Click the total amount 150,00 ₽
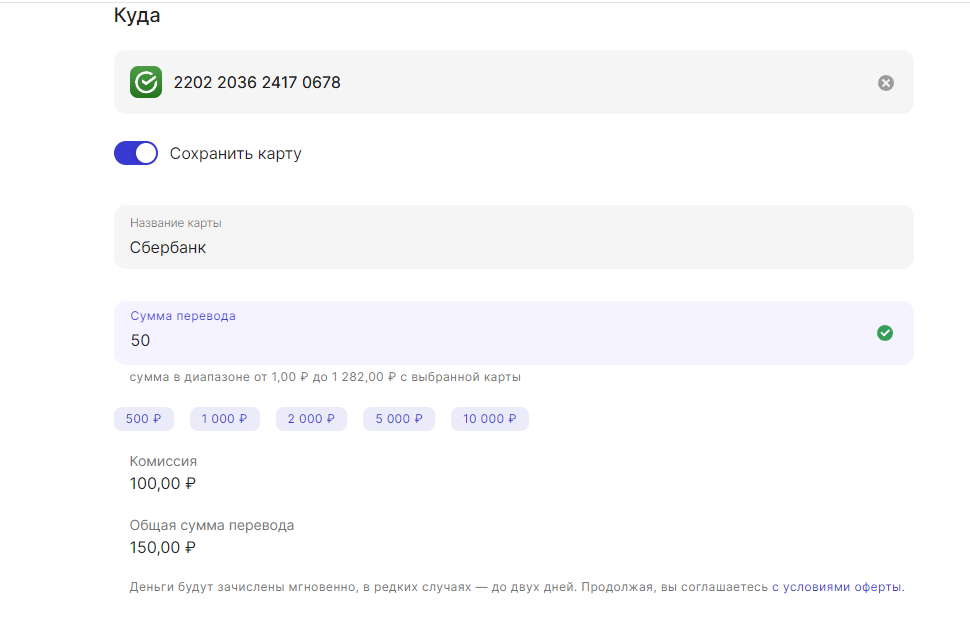The height and width of the screenshot is (626, 970). [x=163, y=547]
